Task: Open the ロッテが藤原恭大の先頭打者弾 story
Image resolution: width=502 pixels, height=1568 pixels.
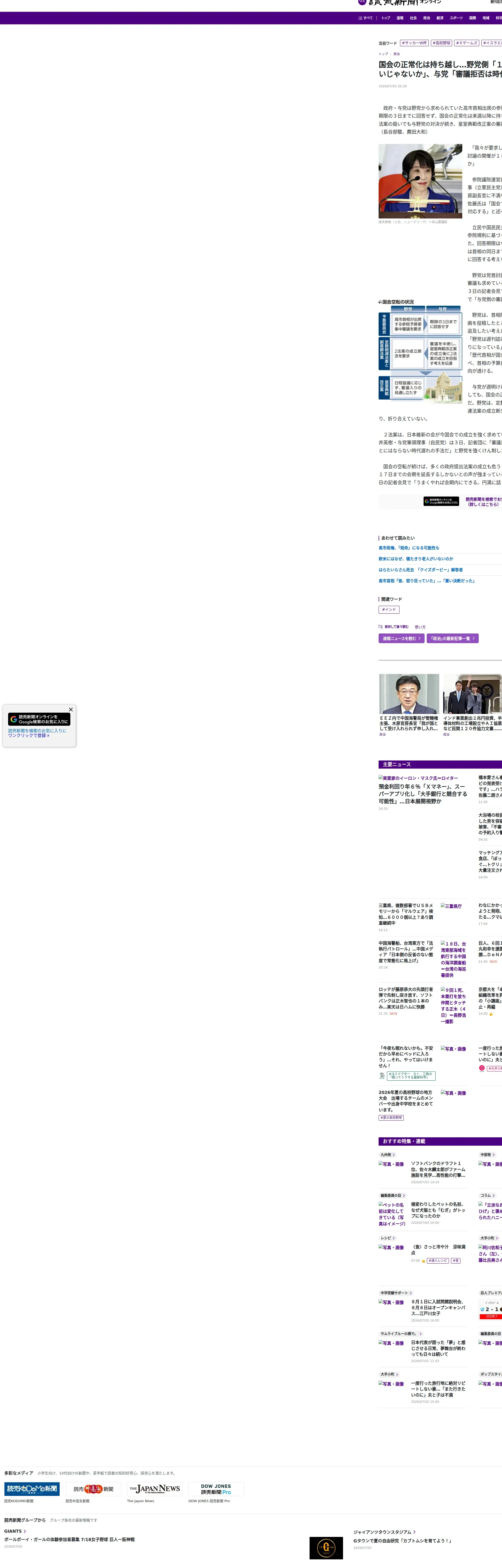Action: click(406, 998)
